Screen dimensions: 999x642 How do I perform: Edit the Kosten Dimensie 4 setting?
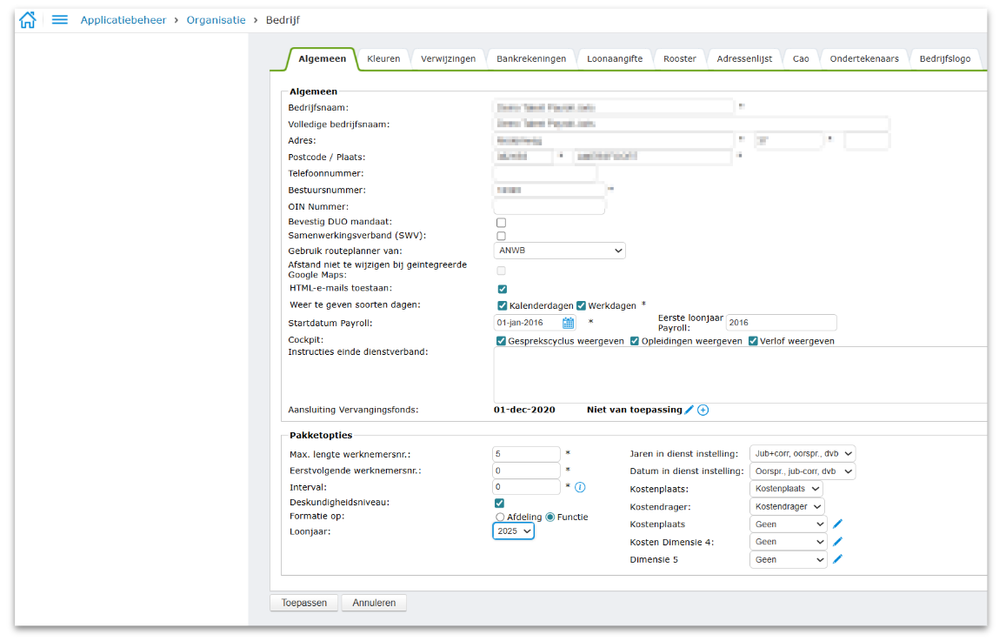(838, 542)
